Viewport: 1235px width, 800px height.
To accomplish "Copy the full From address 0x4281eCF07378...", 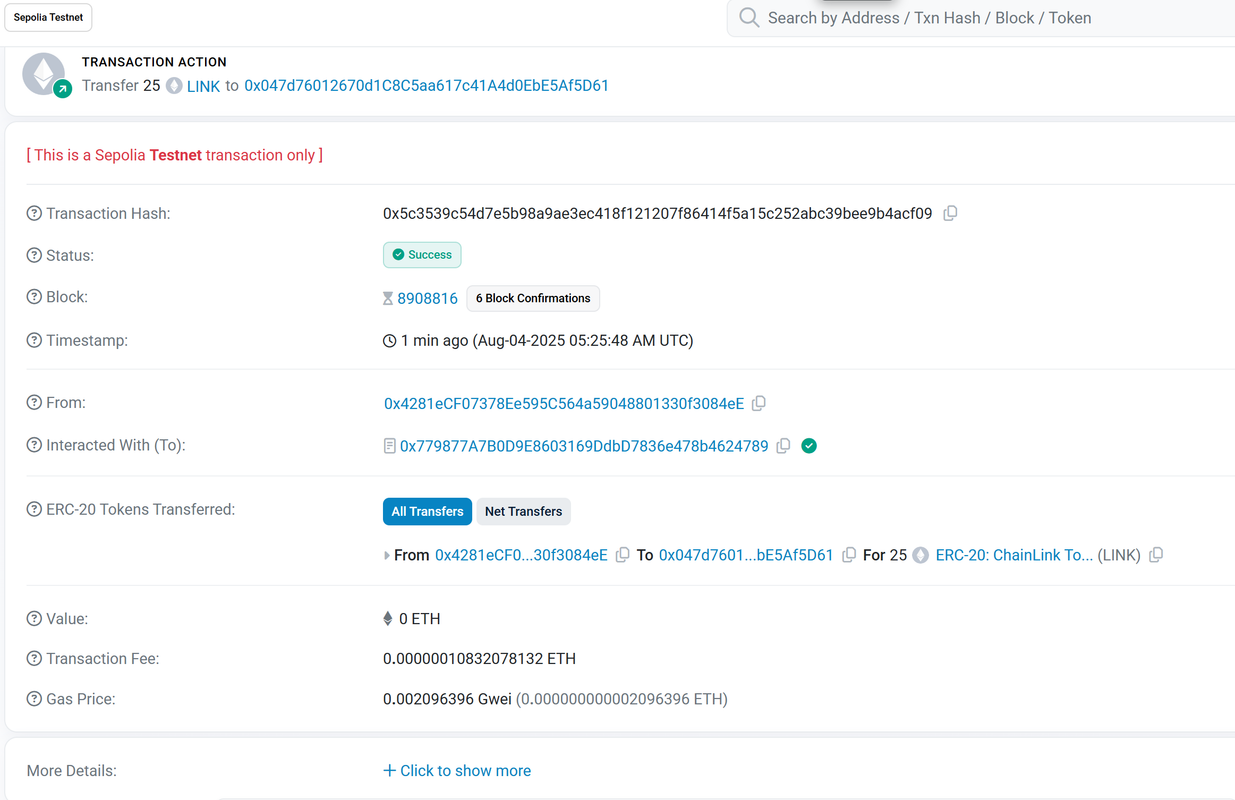I will 759,404.
